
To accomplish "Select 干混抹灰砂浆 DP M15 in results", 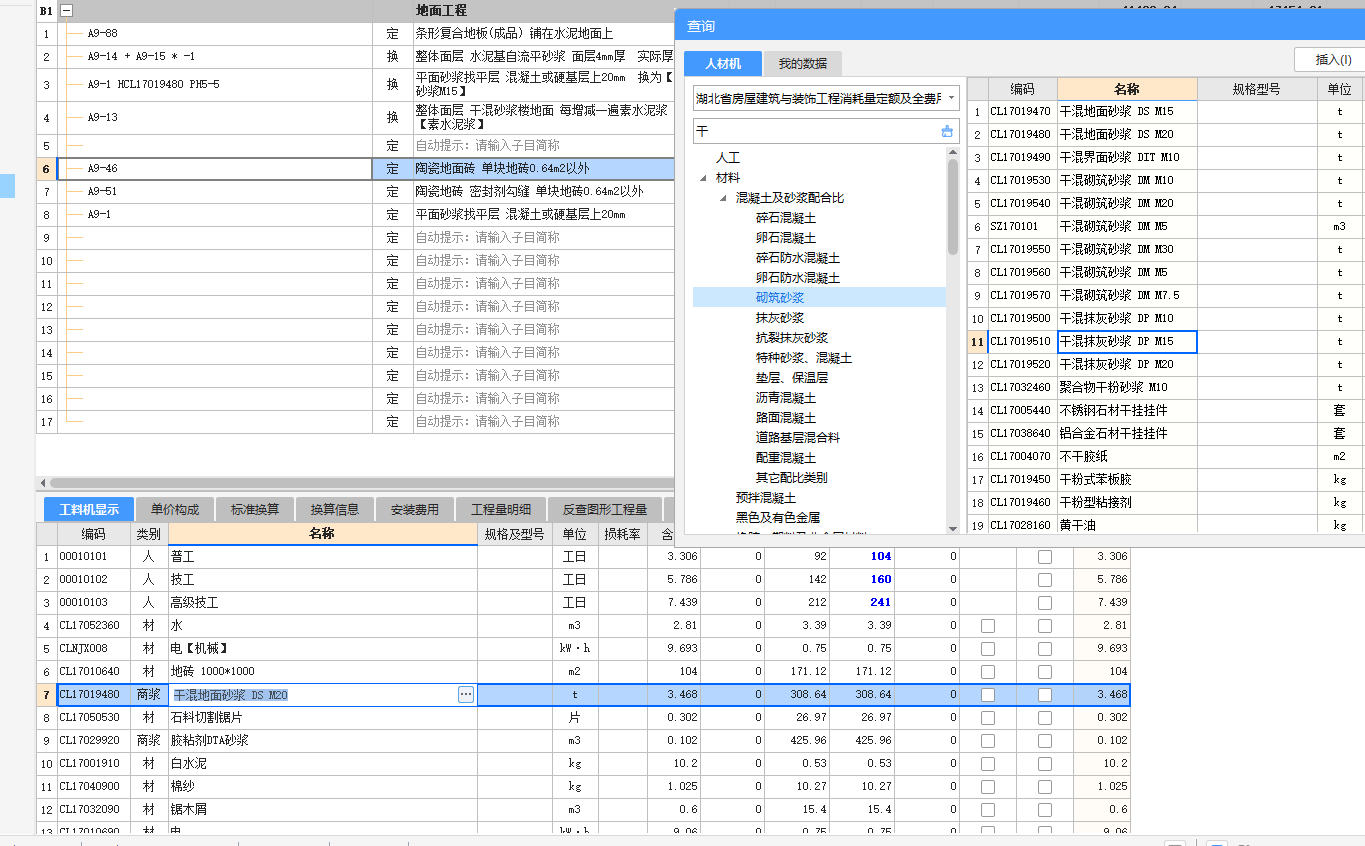I will (1127, 342).
